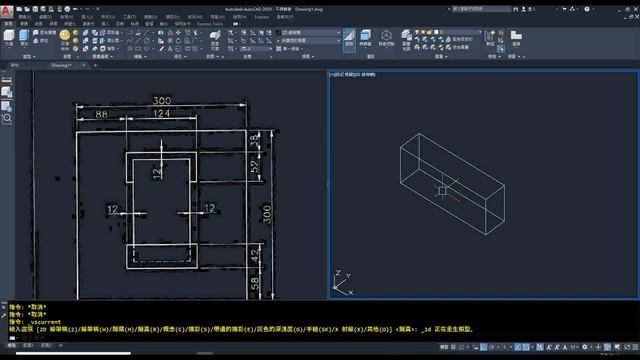Expand the Layers (圖層) panel

click(441, 57)
